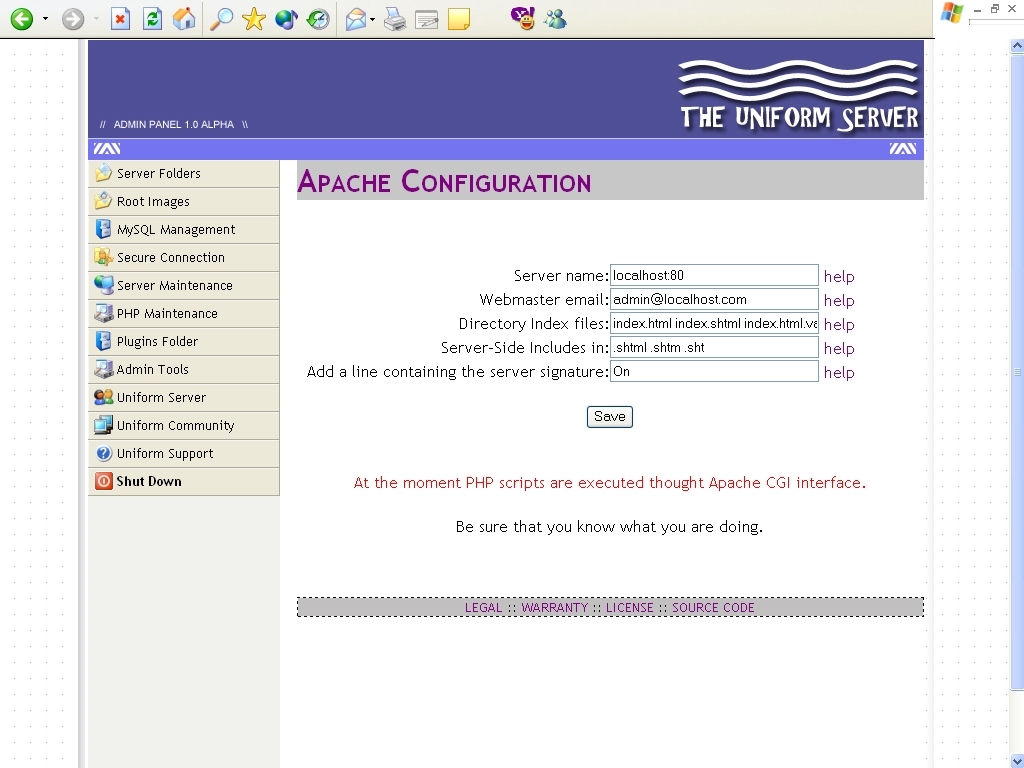Print the page using printer icon

pos(394,19)
